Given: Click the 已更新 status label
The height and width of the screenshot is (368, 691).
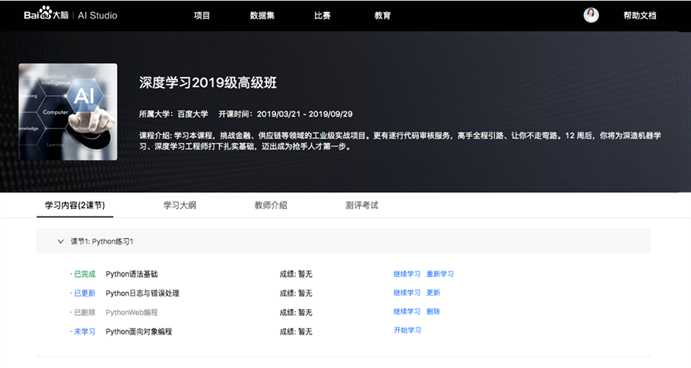Looking at the screenshot, I should (x=84, y=293).
